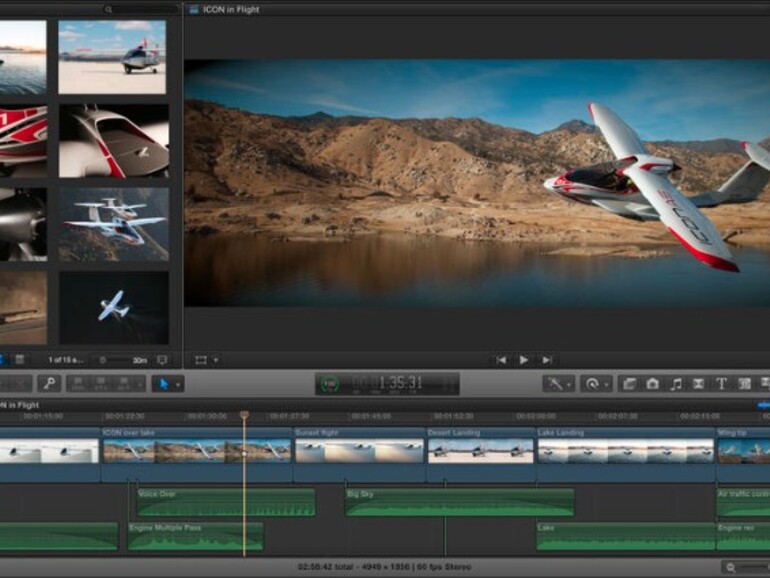Click the viewer transform frame icon
Viewport: 770px width, 578px height.
click(201, 360)
